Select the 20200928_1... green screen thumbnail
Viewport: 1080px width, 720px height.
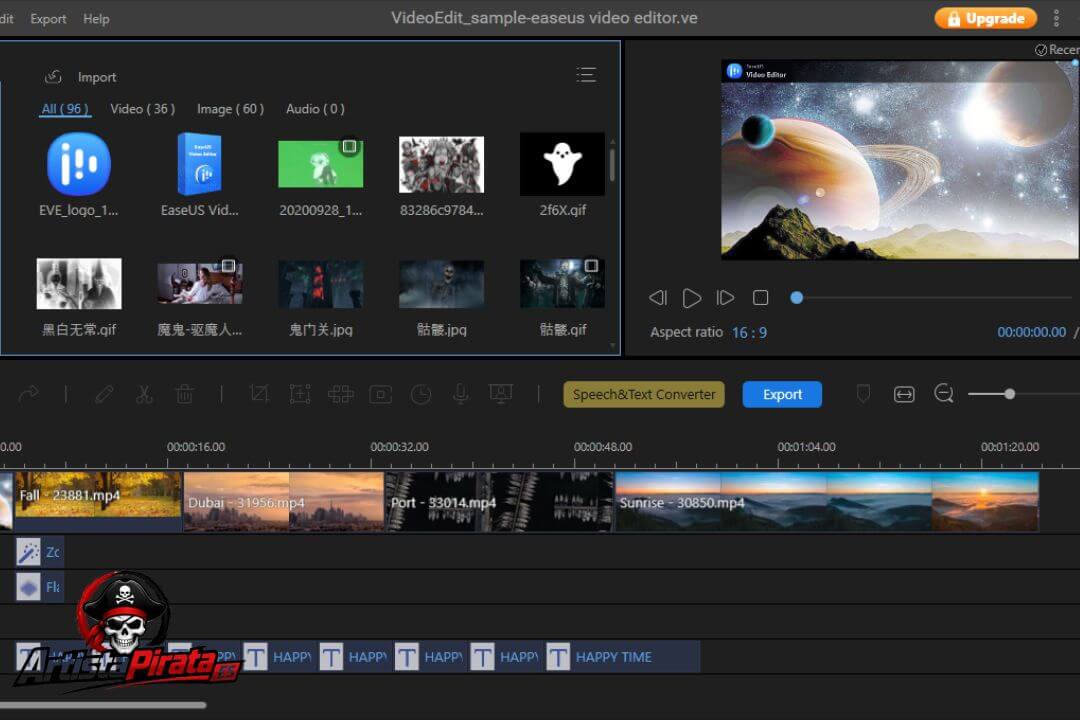click(320, 164)
